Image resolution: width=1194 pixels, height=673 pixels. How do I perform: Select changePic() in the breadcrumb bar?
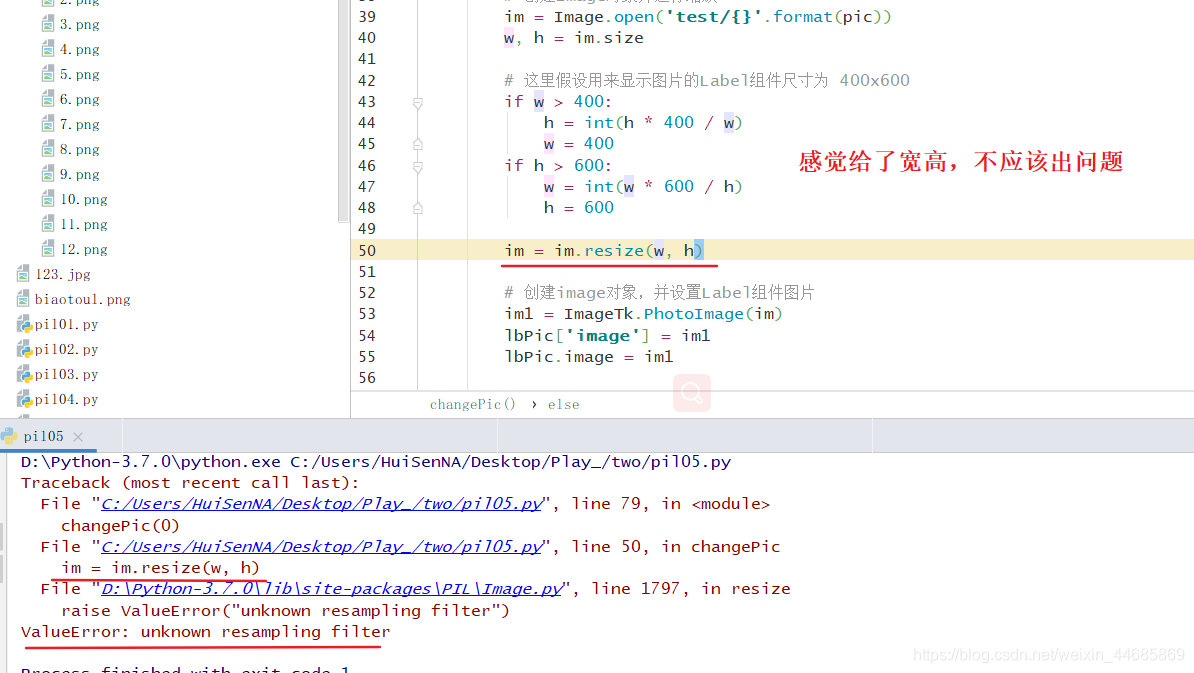[472, 404]
